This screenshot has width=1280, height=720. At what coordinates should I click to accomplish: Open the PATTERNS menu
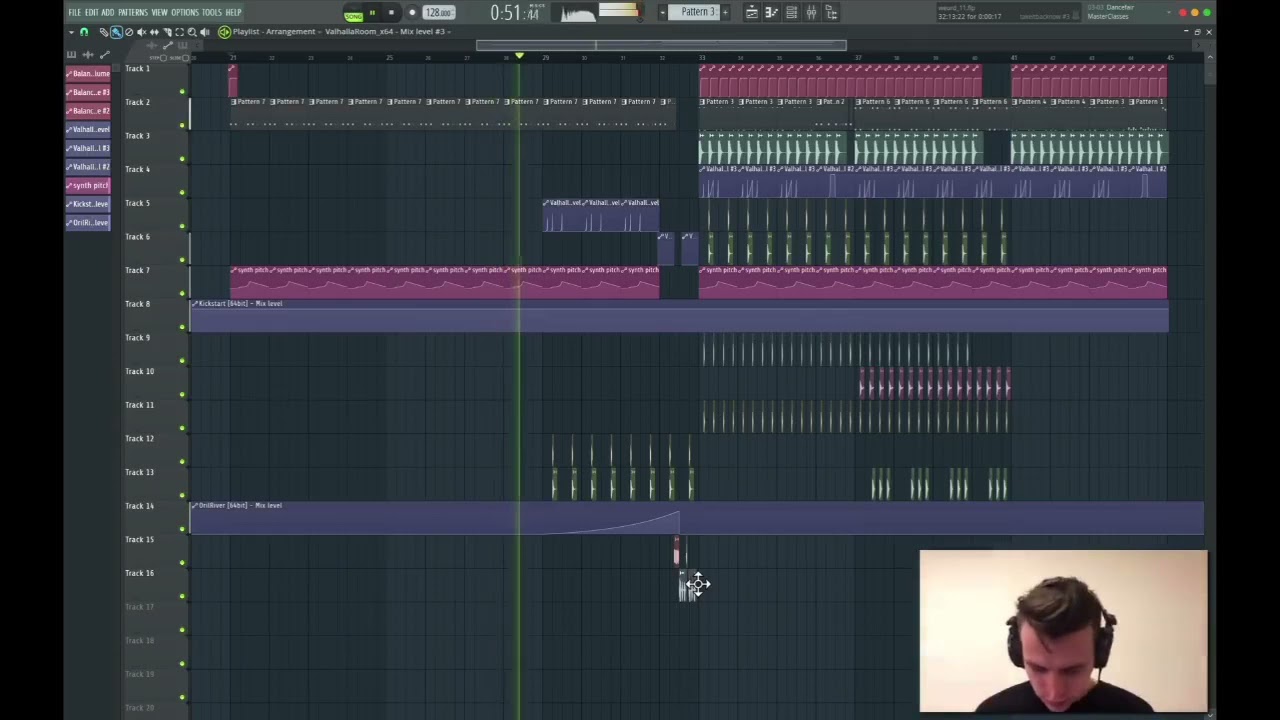pyautogui.click(x=133, y=12)
